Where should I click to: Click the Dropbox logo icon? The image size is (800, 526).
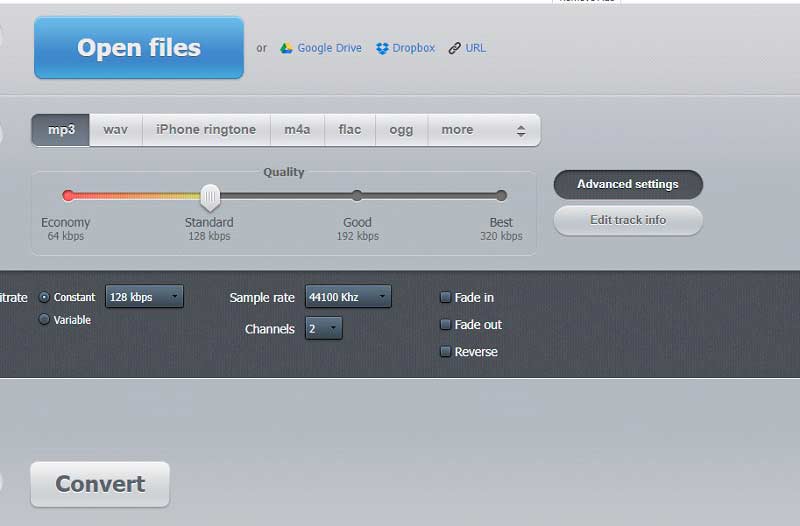click(x=382, y=48)
